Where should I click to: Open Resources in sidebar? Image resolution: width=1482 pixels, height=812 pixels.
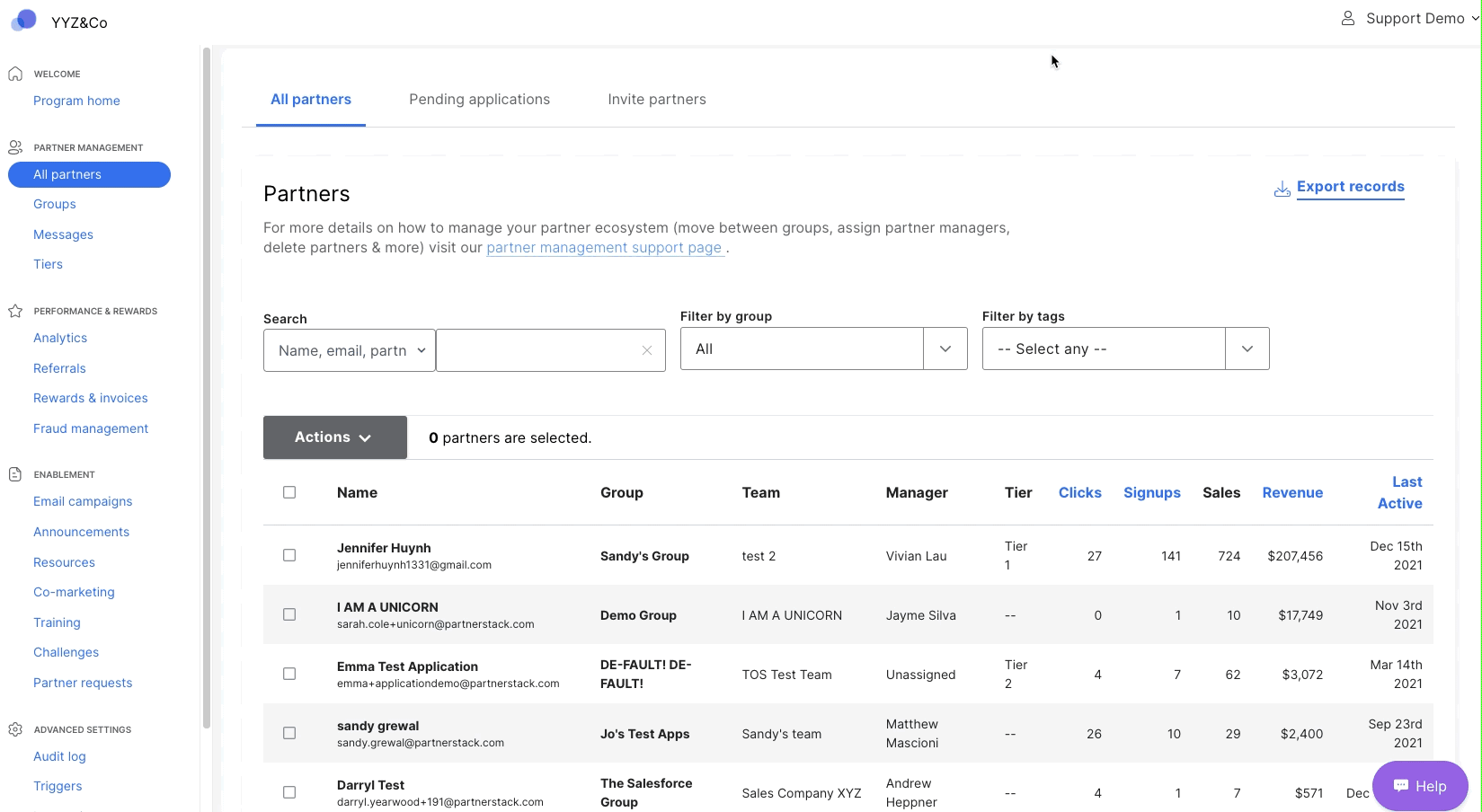tap(64, 562)
